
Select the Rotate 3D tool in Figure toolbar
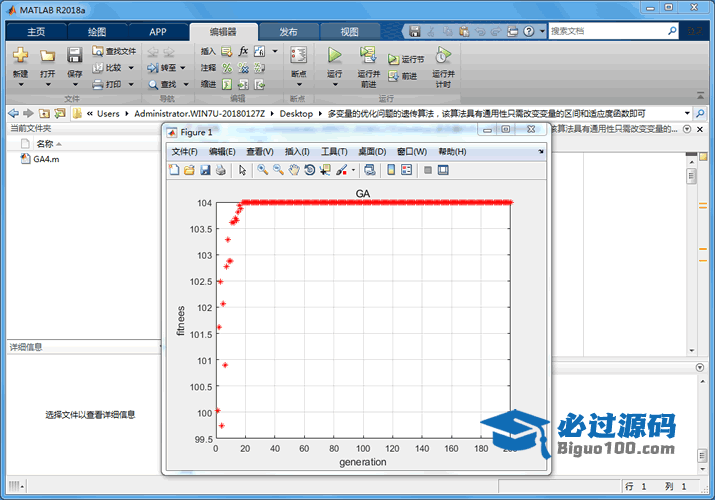pos(310,170)
